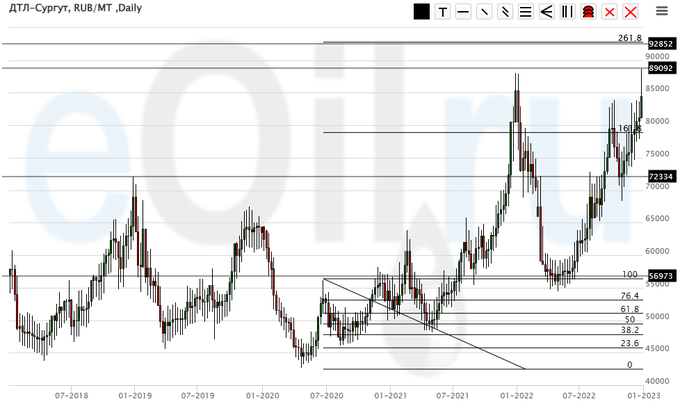Screen dimensions: 680x406
Task: Select the line with arrow tool
Action: (x=505, y=12)
